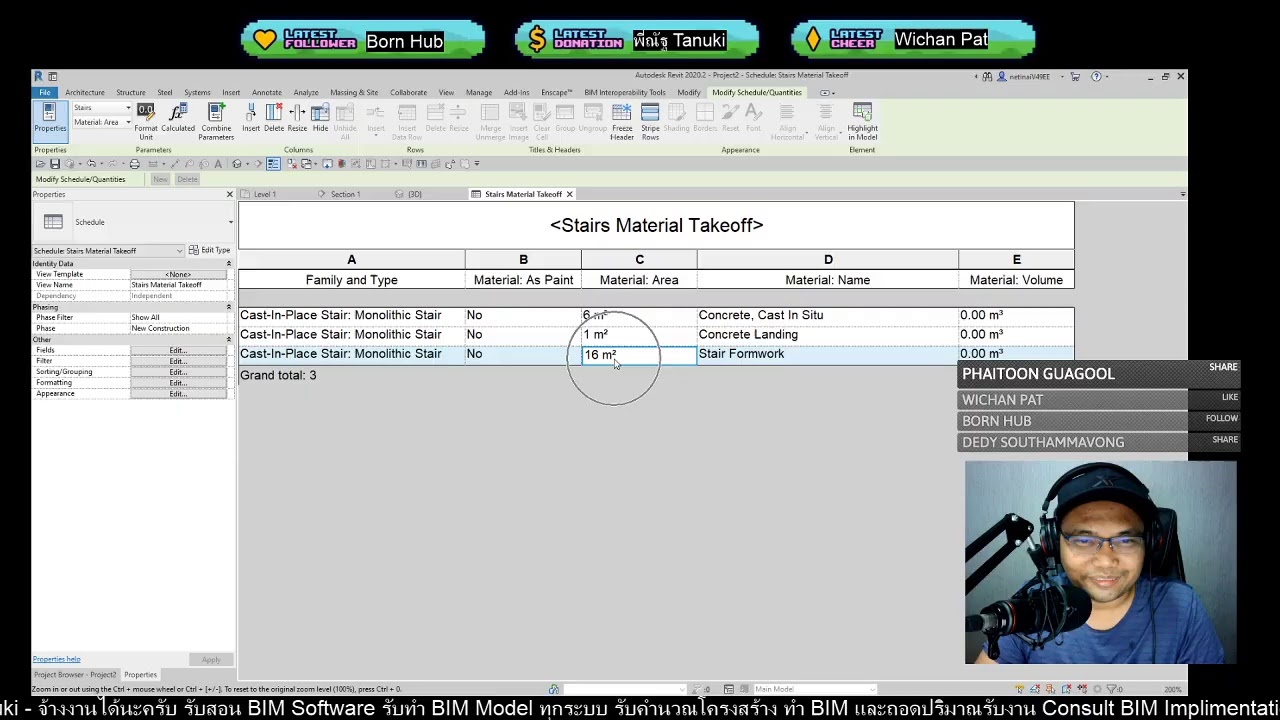1280x720 pixels.
Task: Open Format Unit tool
Action: pos(146,121)
